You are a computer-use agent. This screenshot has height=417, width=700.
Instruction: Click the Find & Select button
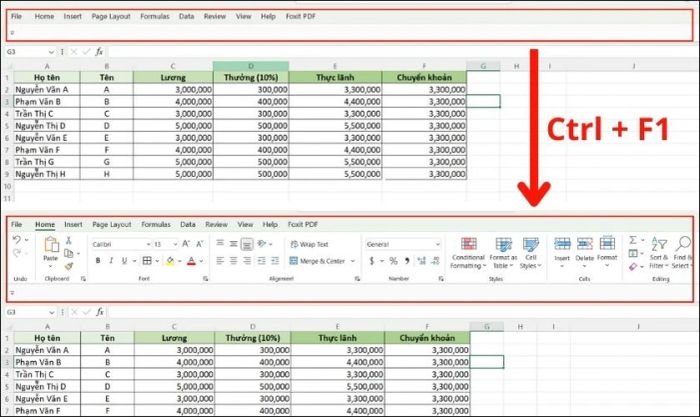682,253
